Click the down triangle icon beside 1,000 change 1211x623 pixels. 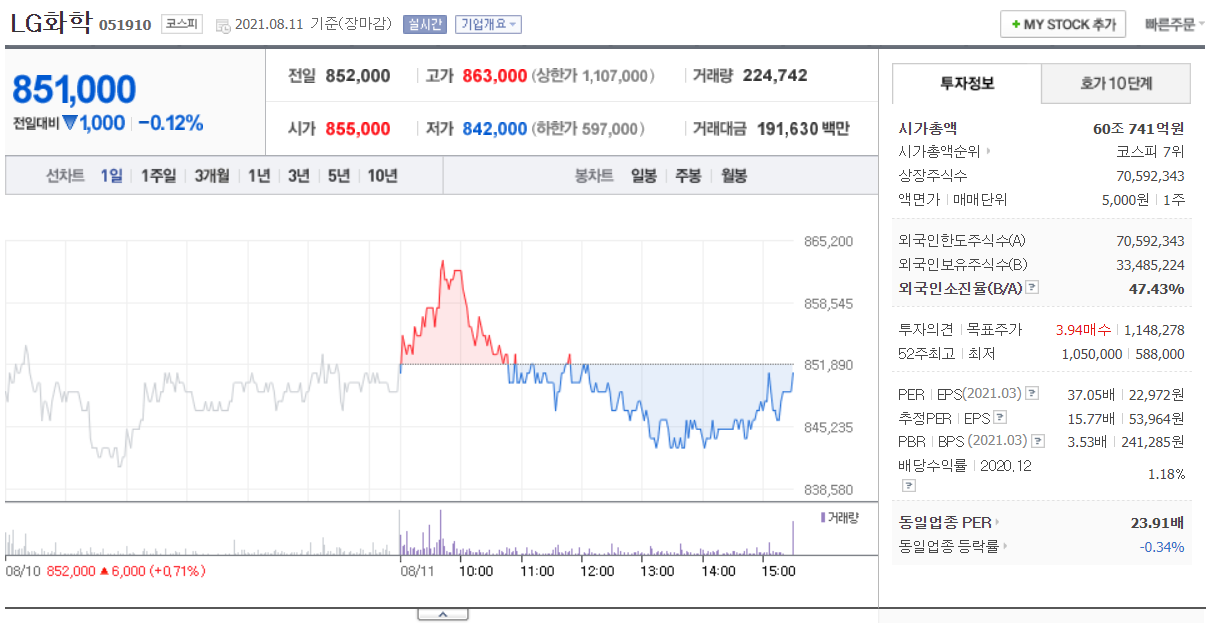[x=70, y=123]
